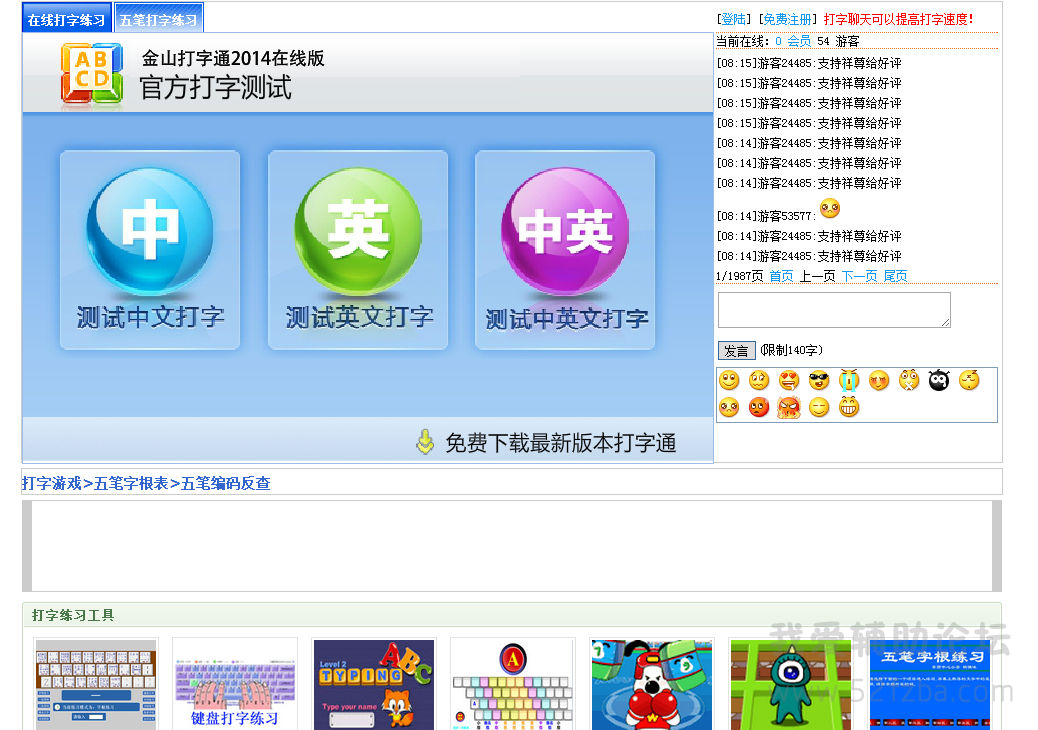Viewport: 1038px width, 730px height.
Task: Open the Level 2 TYPING ABC game thumbnail
Action: click(x=374, y=684)
